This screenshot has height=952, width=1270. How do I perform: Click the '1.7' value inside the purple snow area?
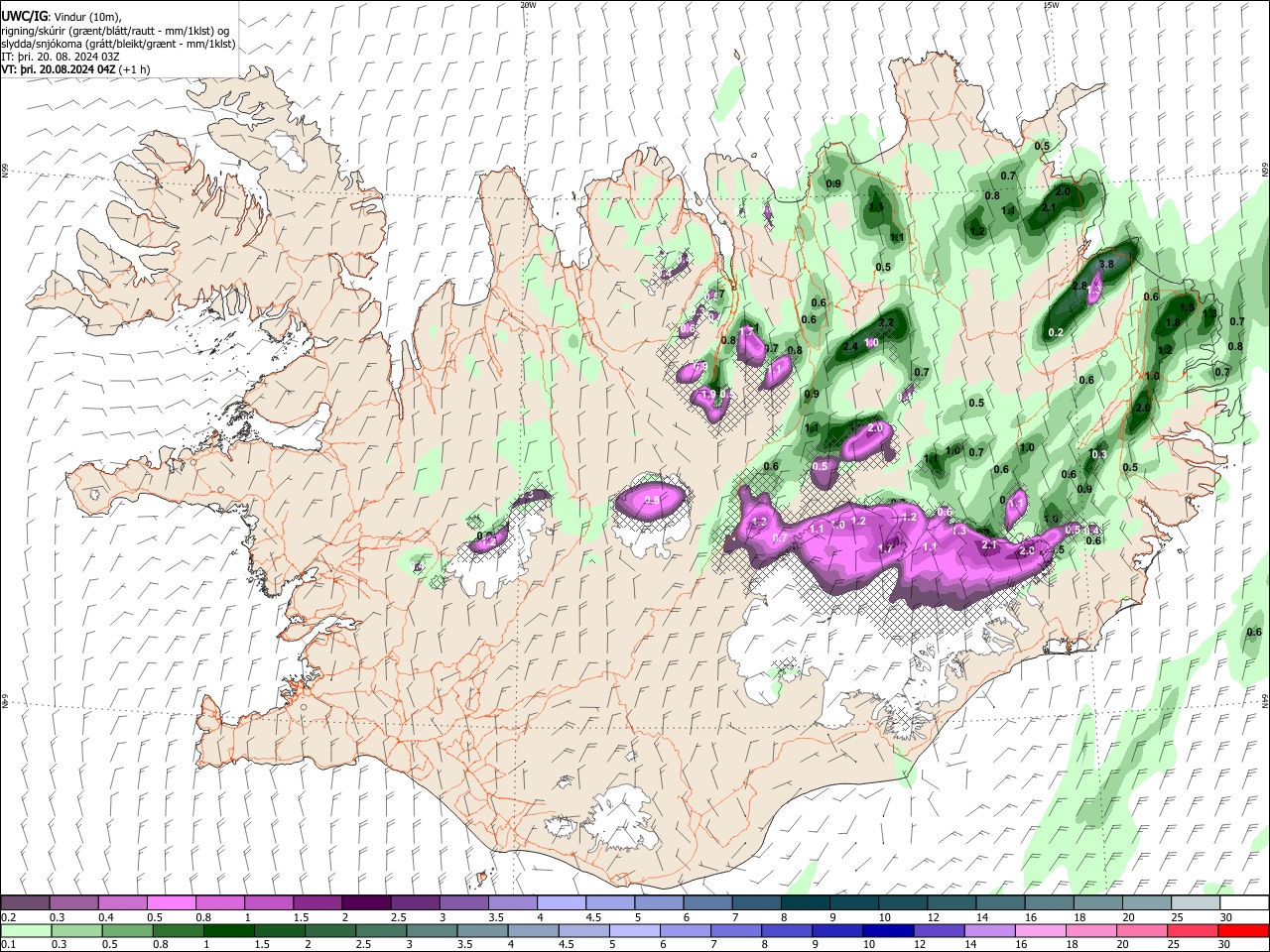(x=886, y=546)
